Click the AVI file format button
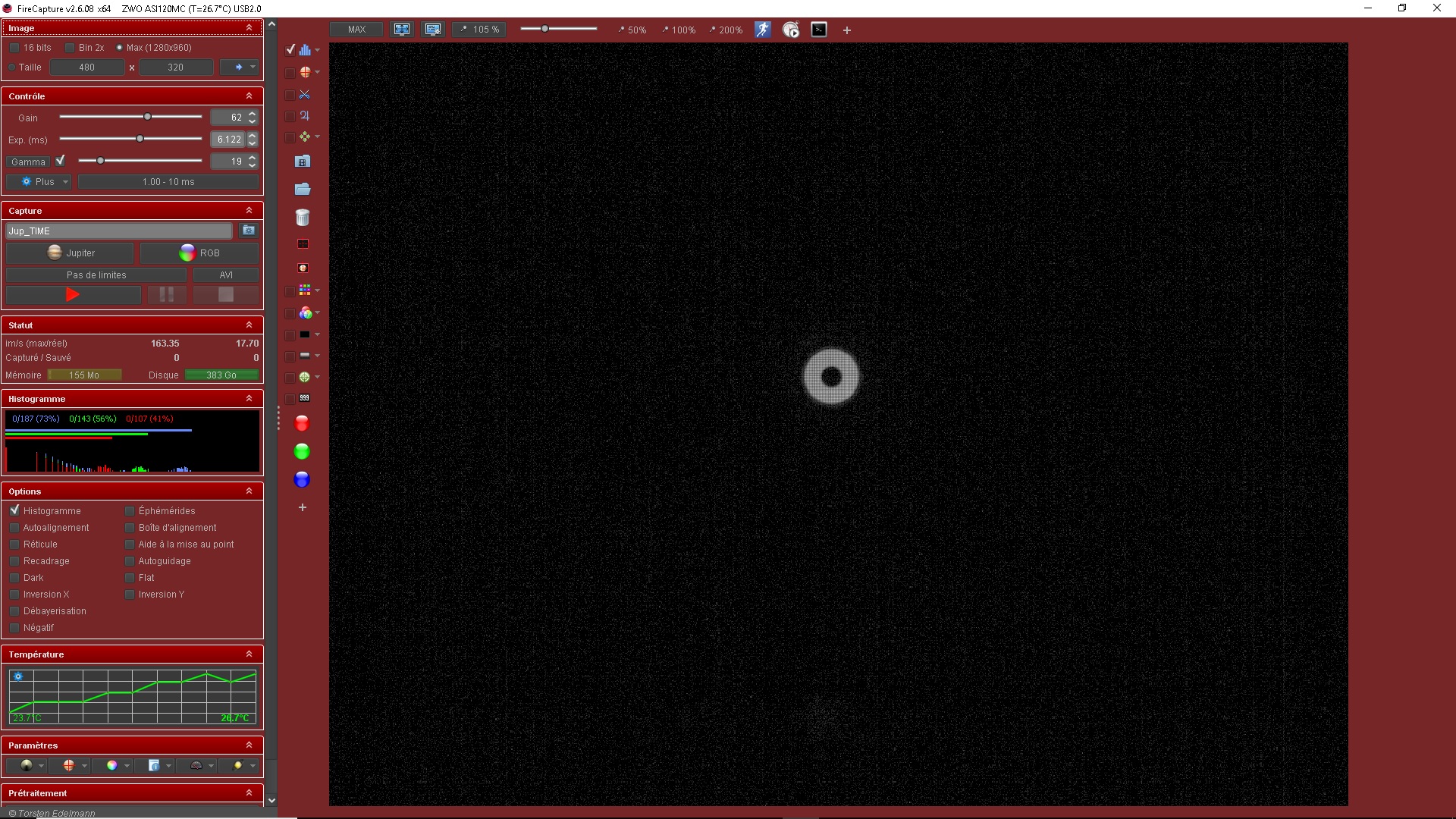 tap(225, 275)
